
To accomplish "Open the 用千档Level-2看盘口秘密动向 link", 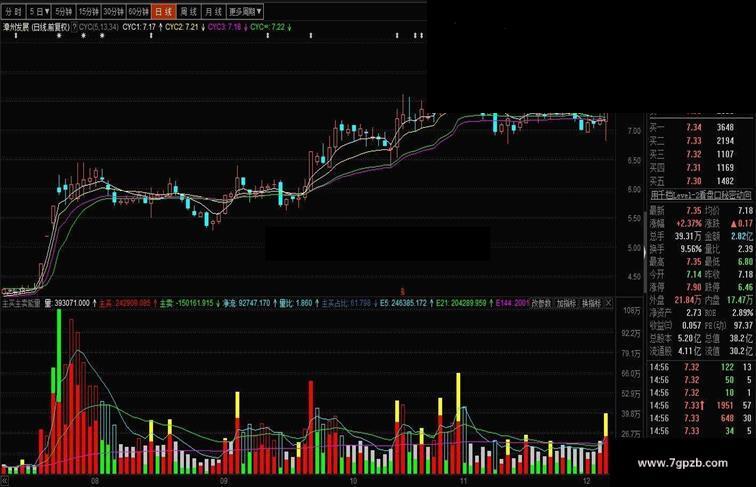I will (x=701, y=195).
